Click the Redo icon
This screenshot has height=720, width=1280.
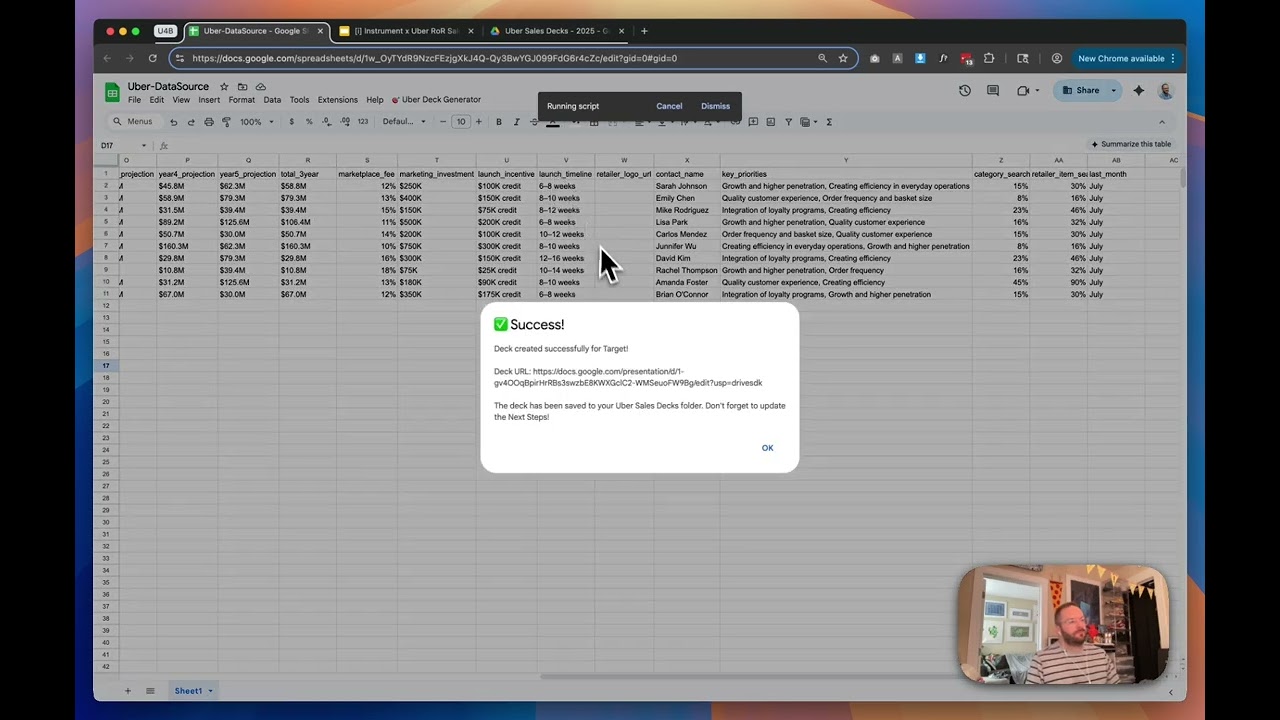pos(191,122)
